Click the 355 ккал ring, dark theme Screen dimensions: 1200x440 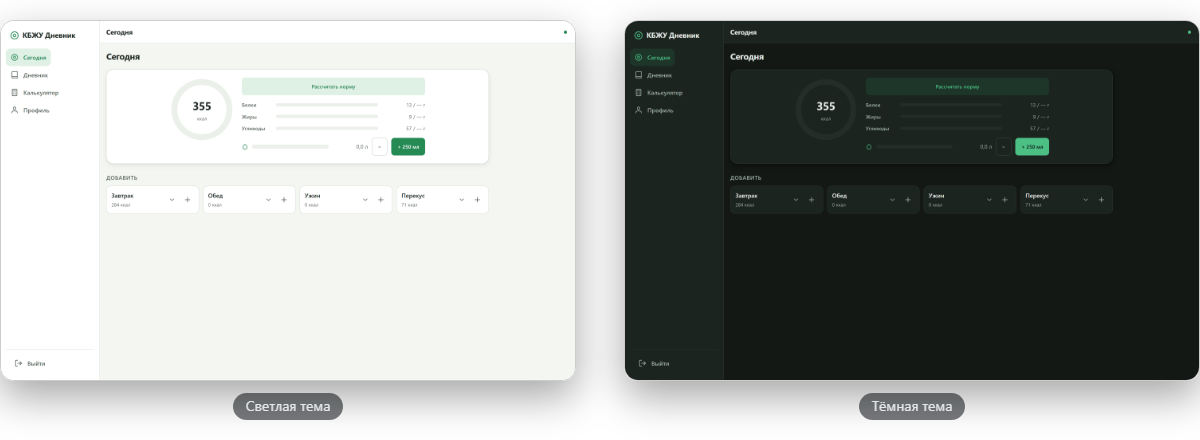pos(826,109)
